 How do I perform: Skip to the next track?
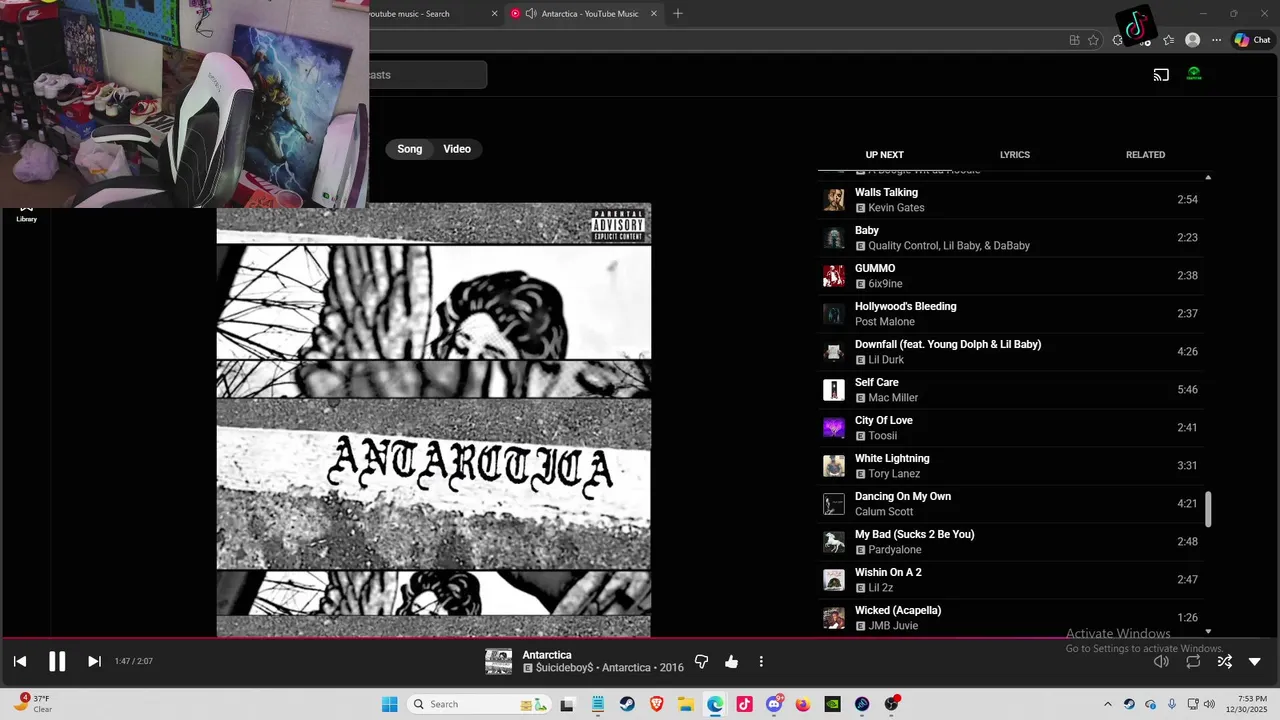pos(94,661)
